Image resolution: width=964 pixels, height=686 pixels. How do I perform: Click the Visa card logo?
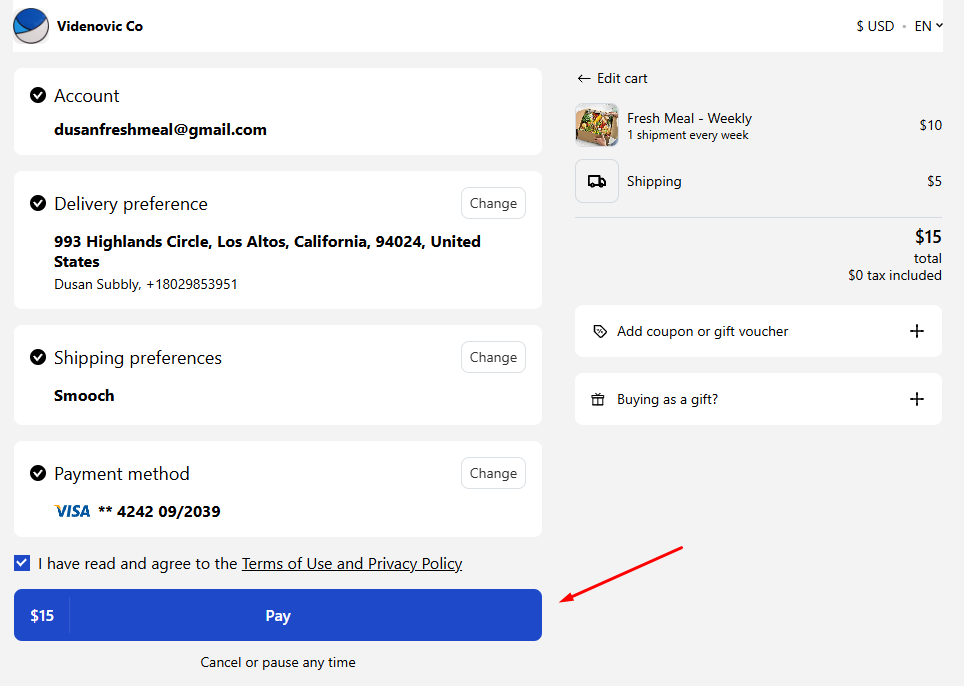coord(72,511)
